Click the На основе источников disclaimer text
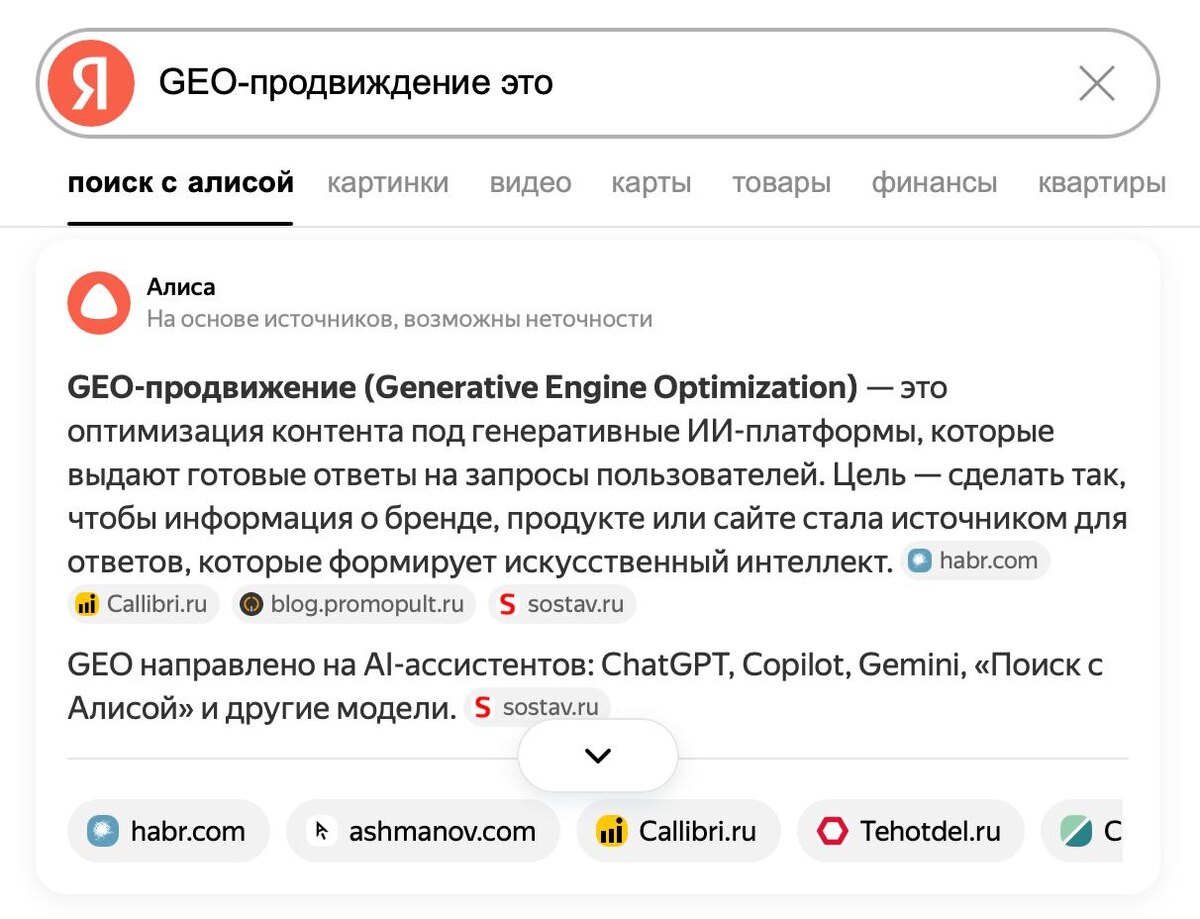1200x919 pixels. pos(399,319)
